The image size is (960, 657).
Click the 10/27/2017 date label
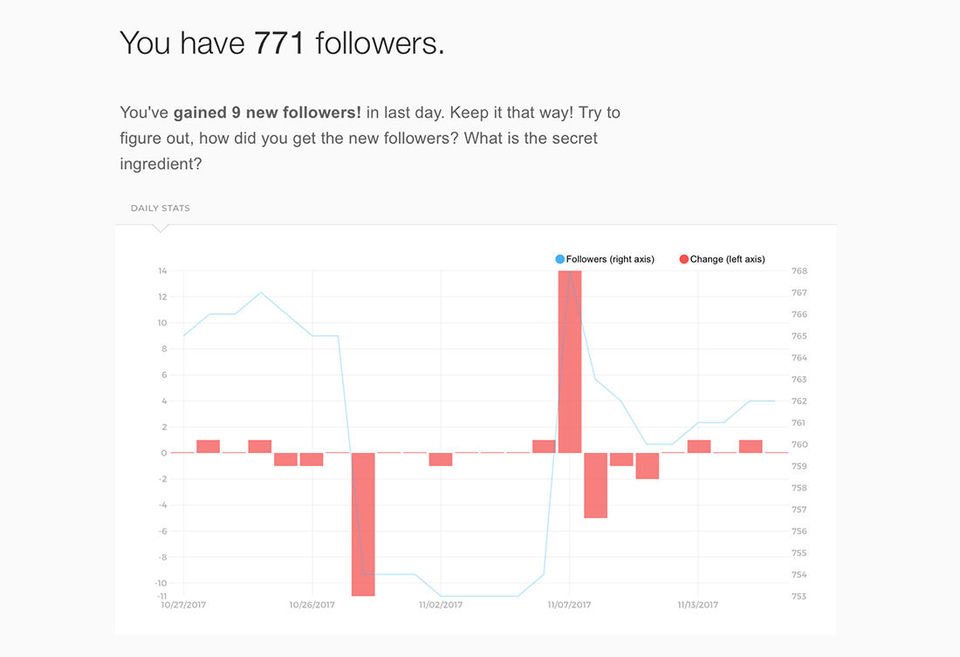click(x=183, y=604)
